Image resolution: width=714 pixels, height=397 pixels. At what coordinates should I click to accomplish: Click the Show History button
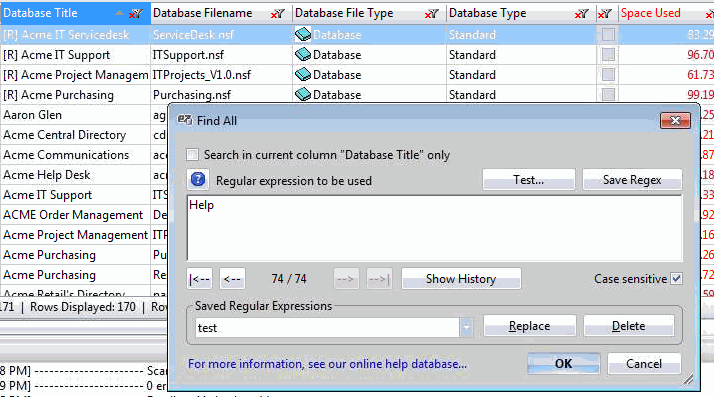(461, 279)
